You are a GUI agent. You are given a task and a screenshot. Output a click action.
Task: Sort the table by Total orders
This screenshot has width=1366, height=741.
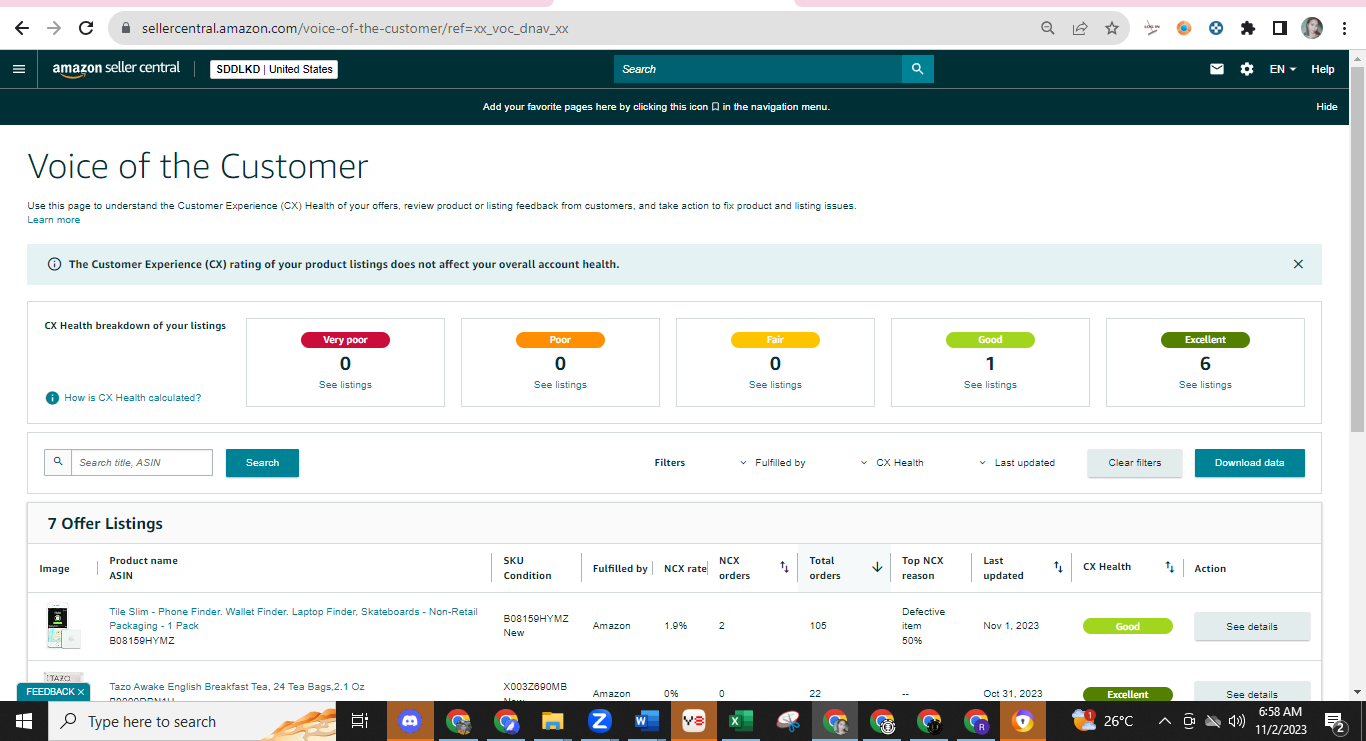(x=877, y=567)
